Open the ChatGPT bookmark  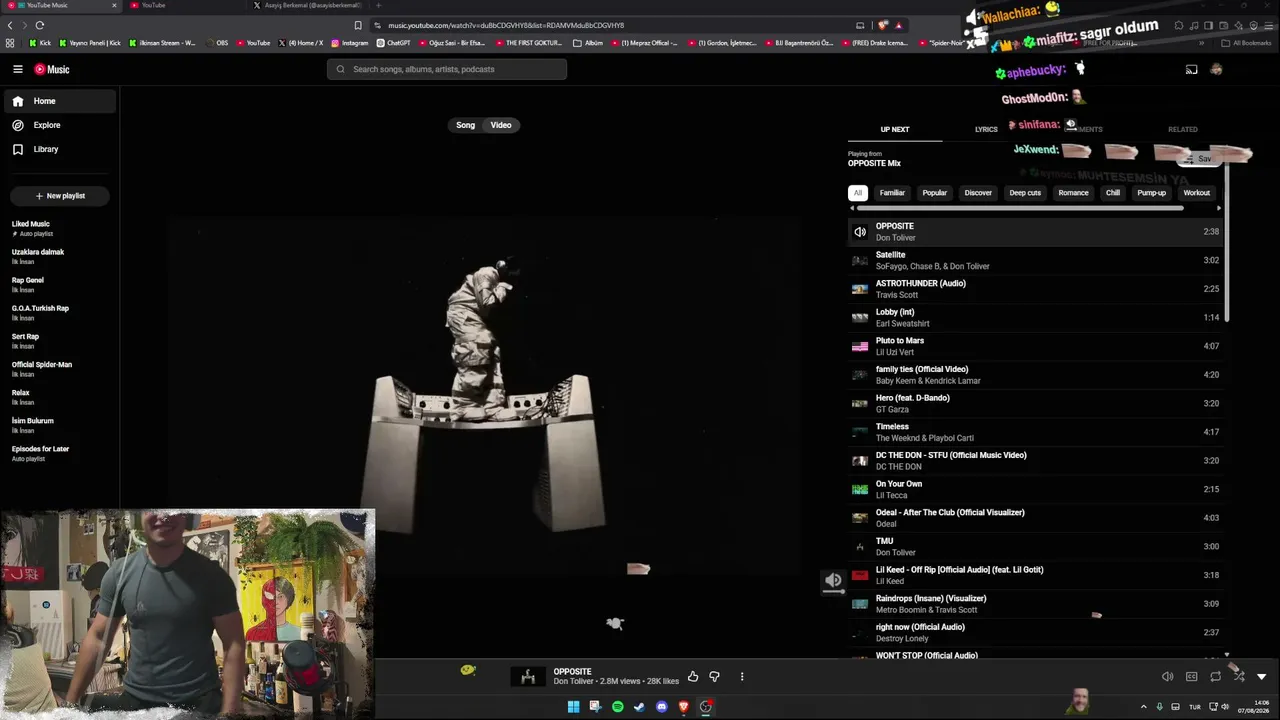[x=394, y=43]
